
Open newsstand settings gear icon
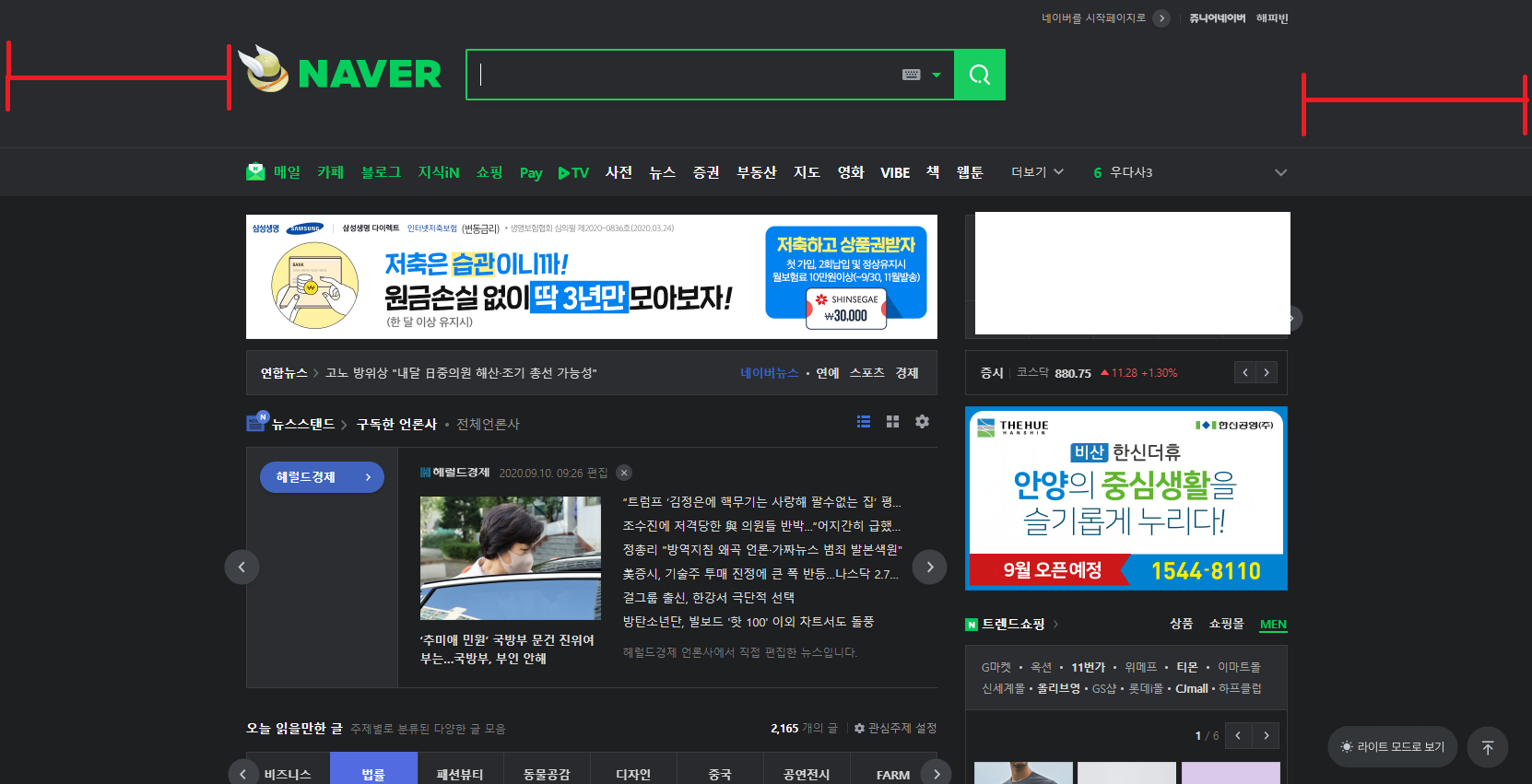tap(922, 421)
